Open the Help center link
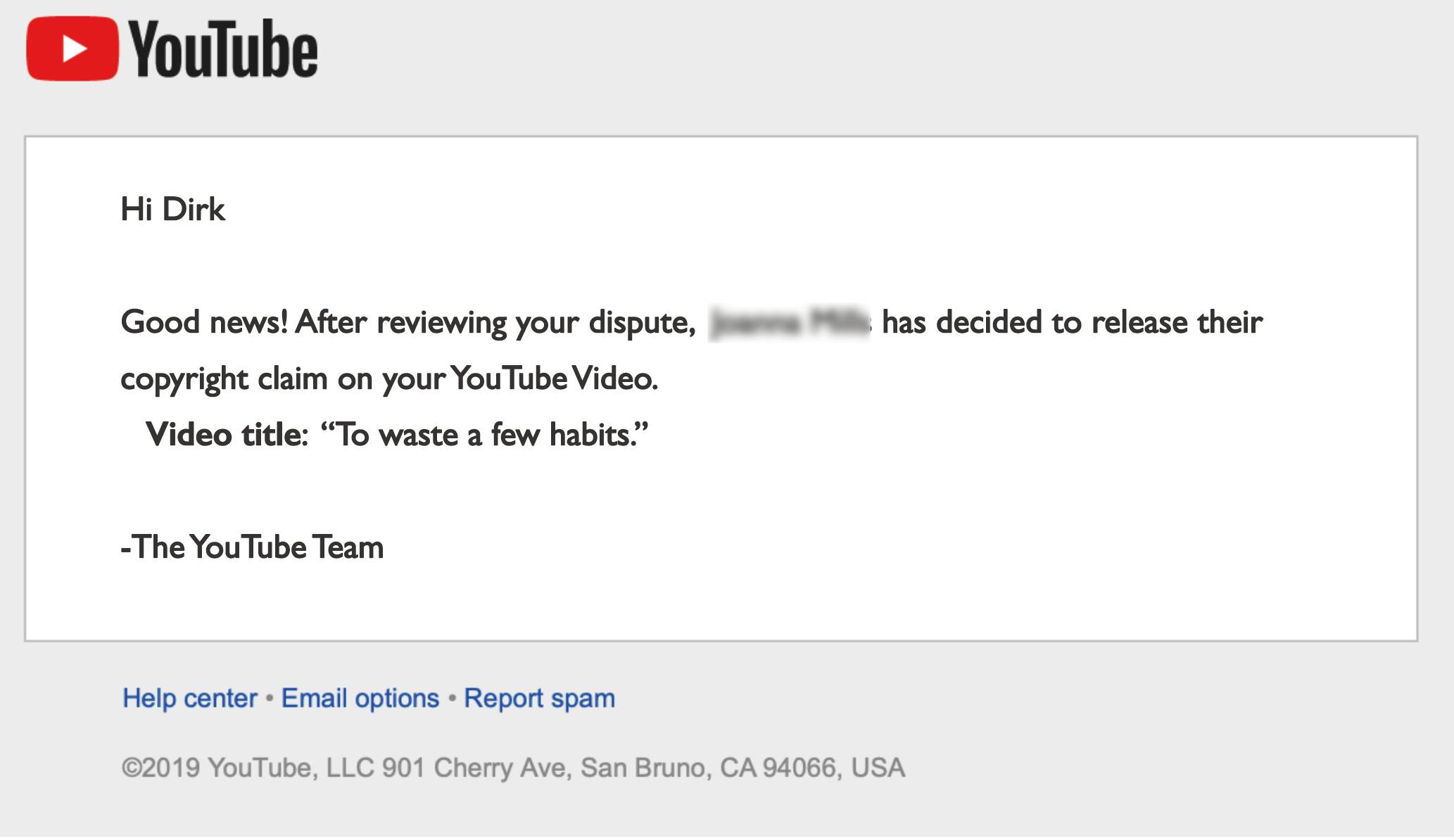 [190, 699]
